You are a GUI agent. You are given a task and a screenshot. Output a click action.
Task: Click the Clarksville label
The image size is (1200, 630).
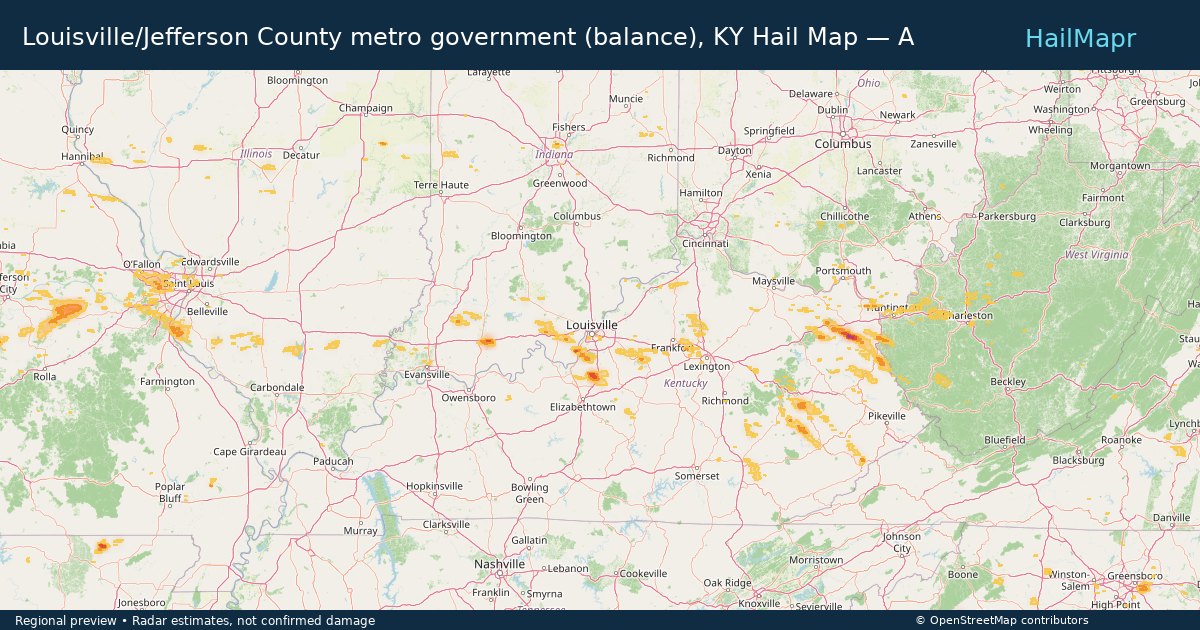(x=446, y=525)
